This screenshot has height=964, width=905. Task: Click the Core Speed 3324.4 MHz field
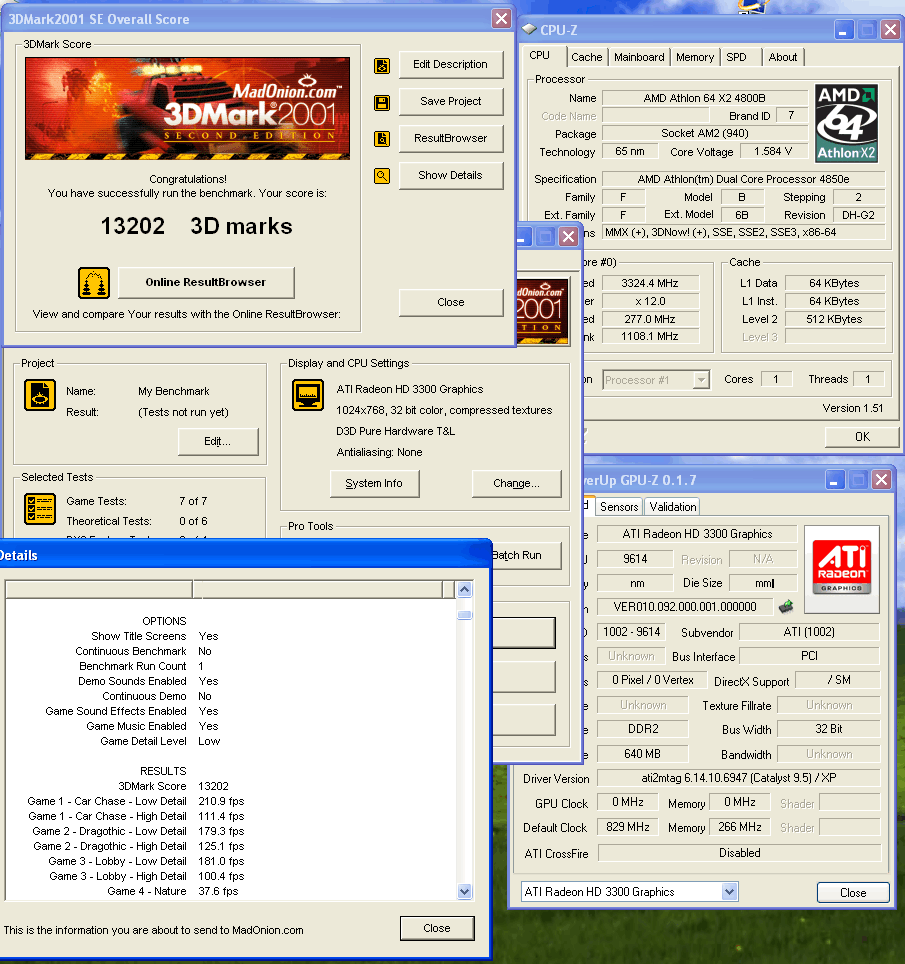pos(650,283)
